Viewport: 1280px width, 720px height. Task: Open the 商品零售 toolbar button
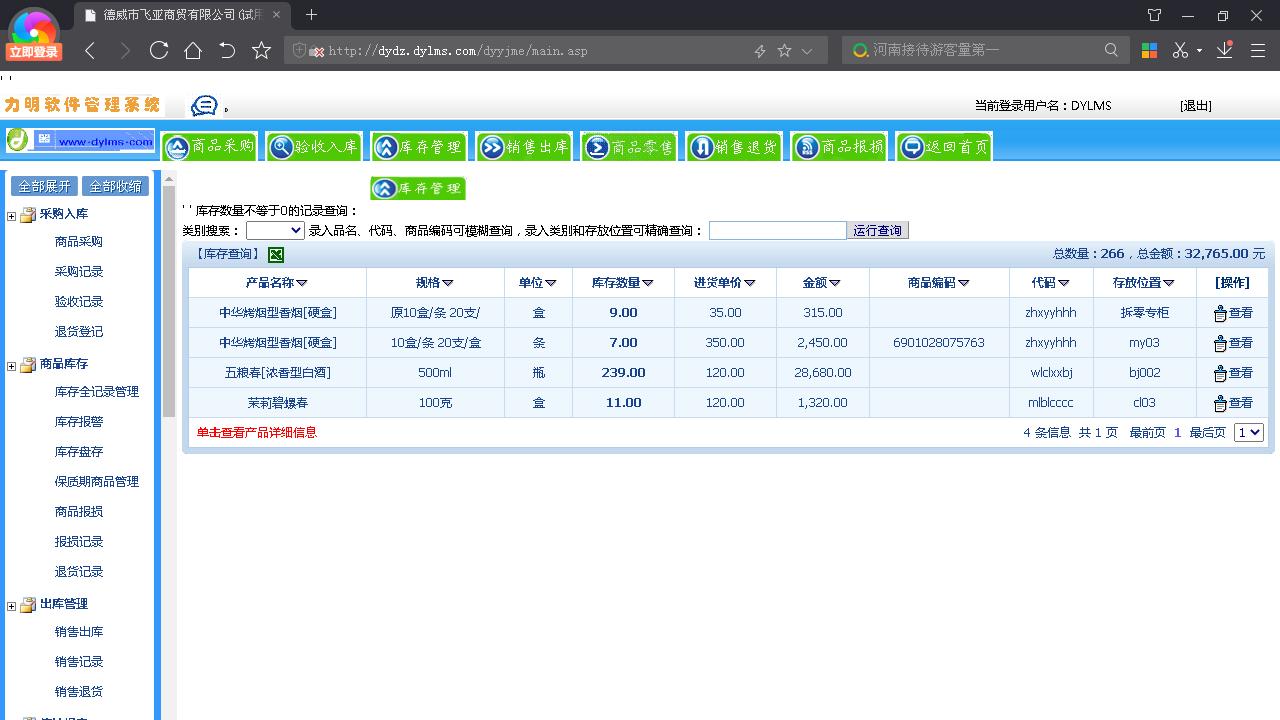pyautogui.click(x=629, y=147)
